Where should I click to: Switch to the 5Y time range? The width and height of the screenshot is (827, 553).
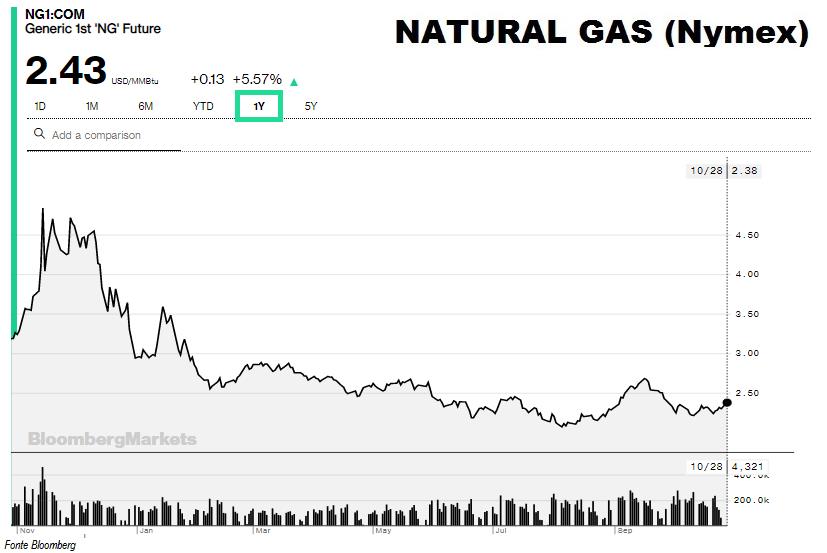311,106
